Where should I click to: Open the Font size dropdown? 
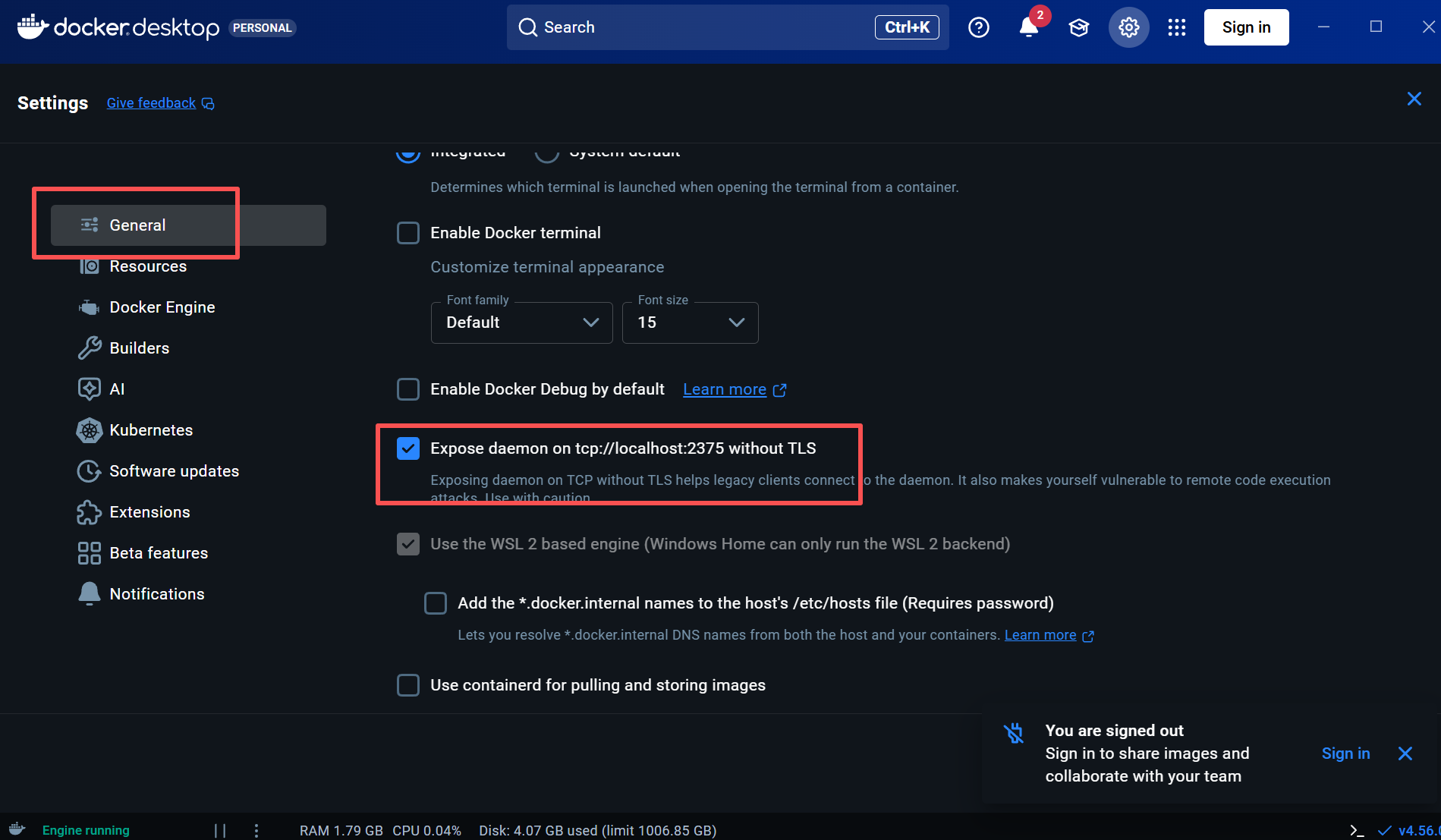(690, 322)
